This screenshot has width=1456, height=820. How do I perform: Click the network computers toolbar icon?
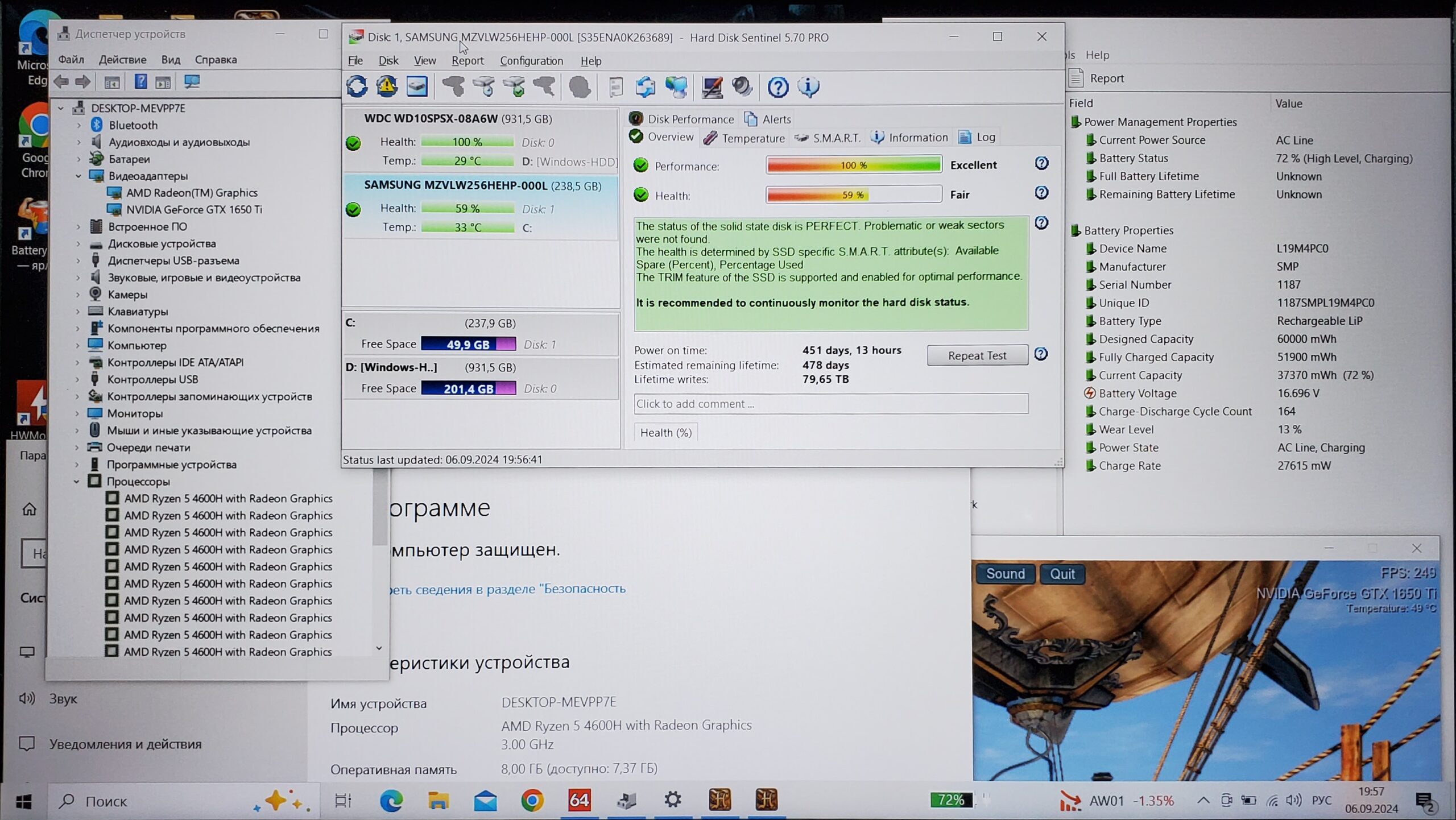676,87
